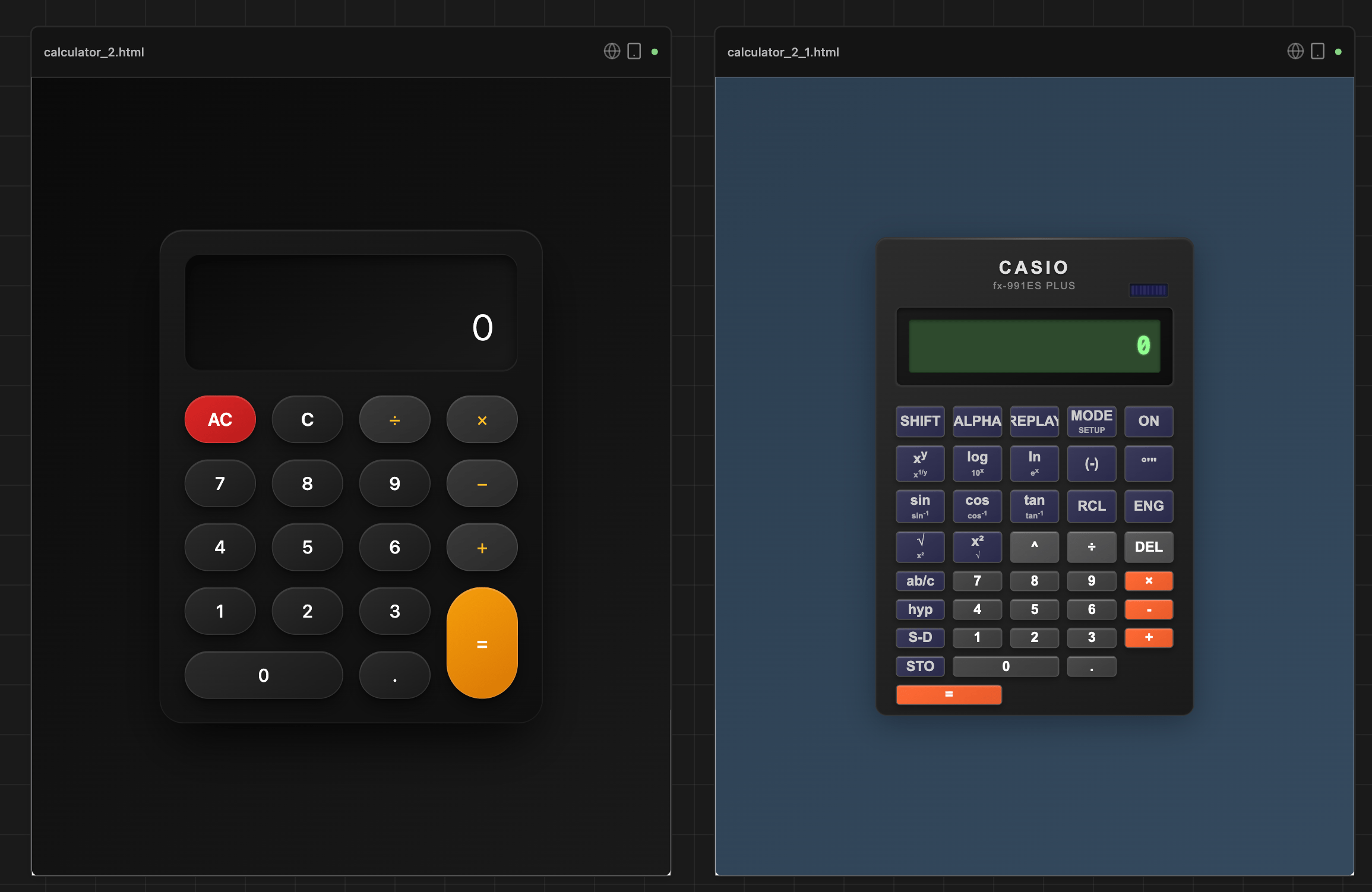Click the sin key on the Casio
This screenshot has height=892, width=1372.
[920, 506]
